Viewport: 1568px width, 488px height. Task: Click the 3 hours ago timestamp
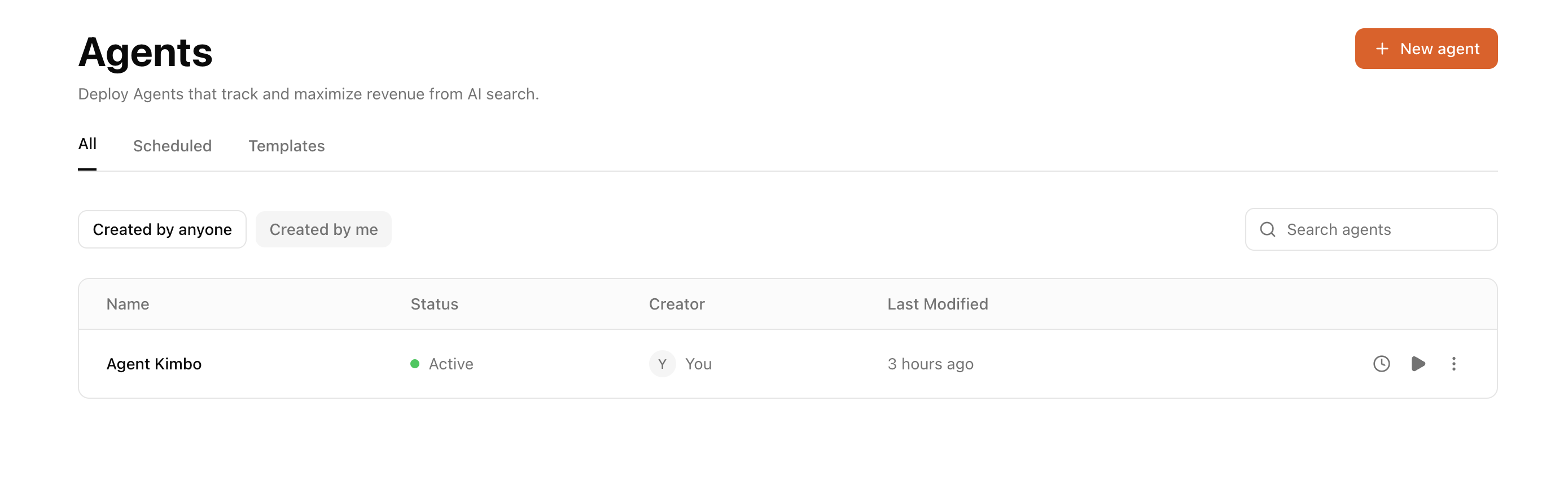click(930, 364)
